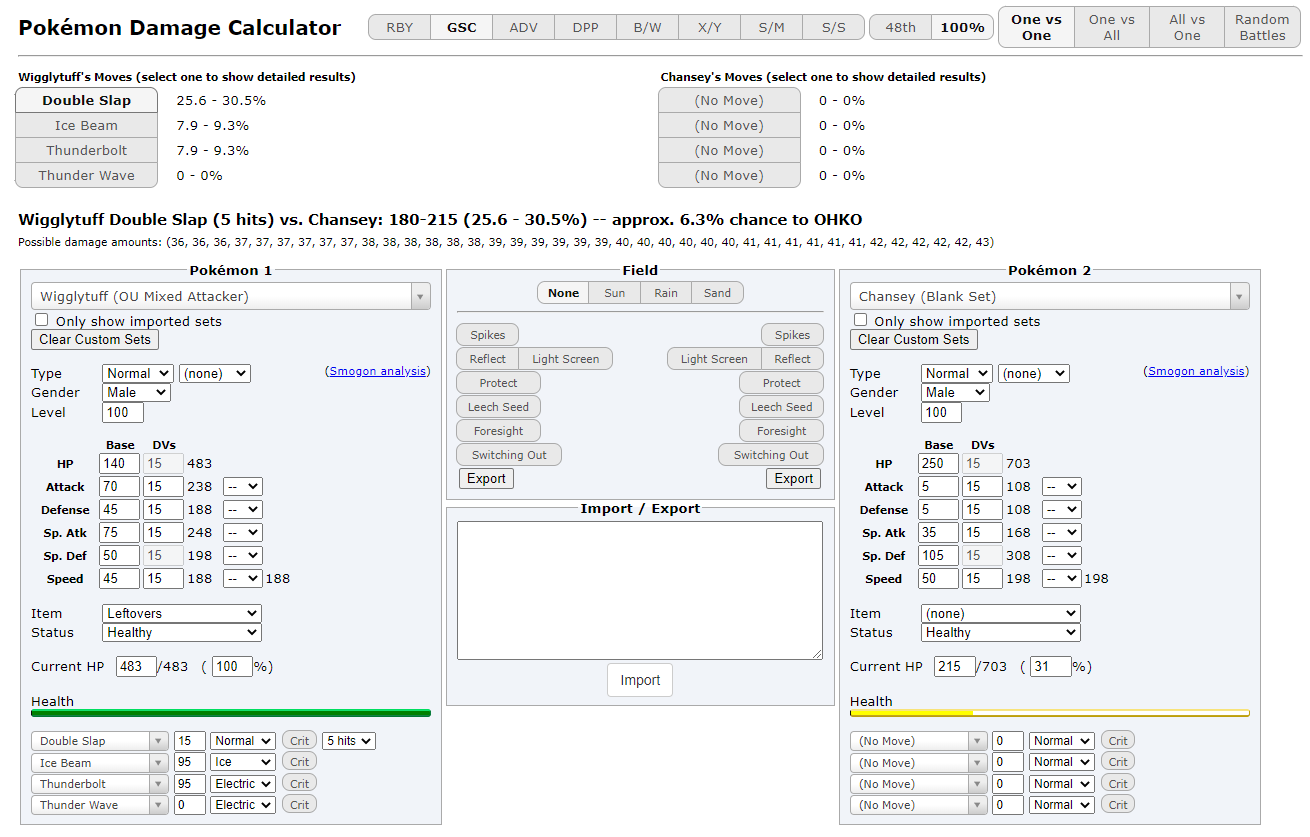The width and height of the screenshot is (1310, 837).
Task: Click Pokémon 1 Clear Custom Sets button
Action: click(x=95, y=339)
